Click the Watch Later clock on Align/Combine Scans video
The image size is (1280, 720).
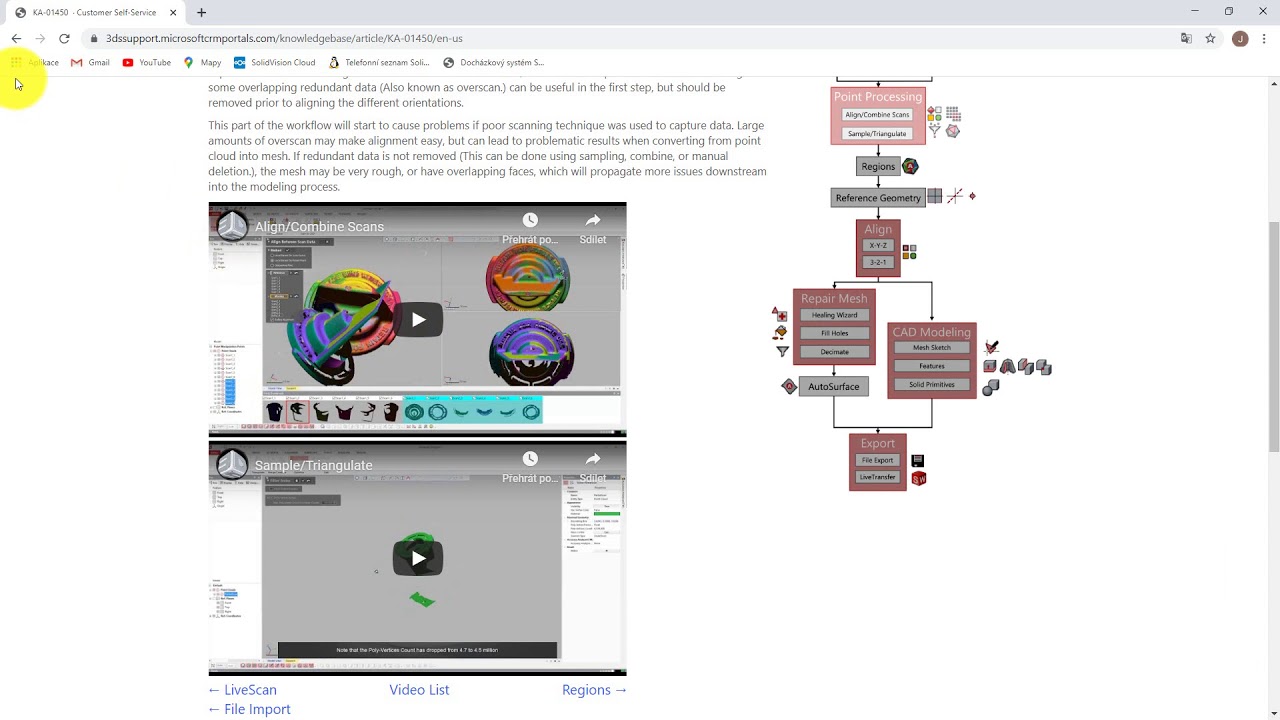(530, 219)
